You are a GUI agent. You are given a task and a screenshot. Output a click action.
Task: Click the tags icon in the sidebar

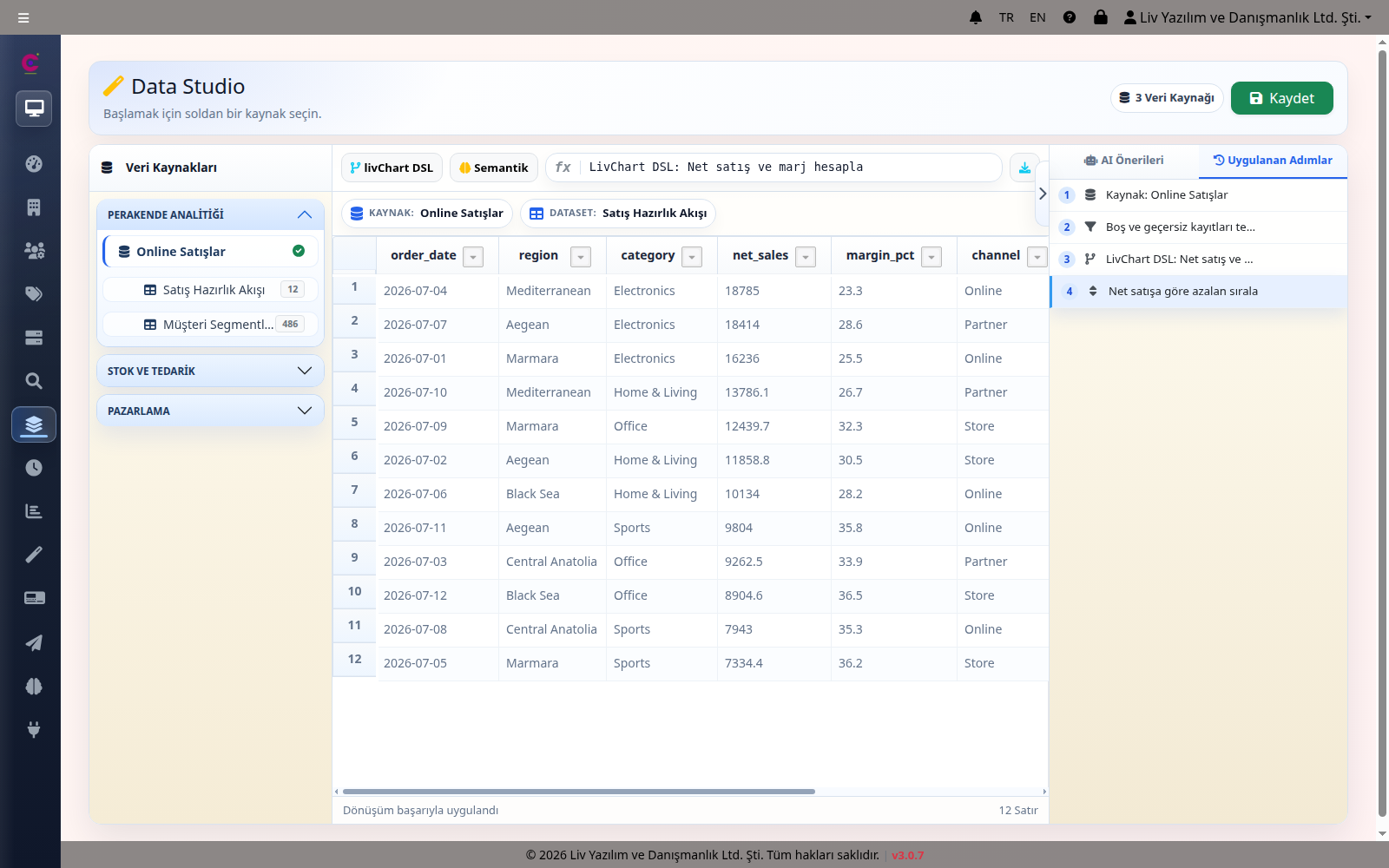(34, 294)
